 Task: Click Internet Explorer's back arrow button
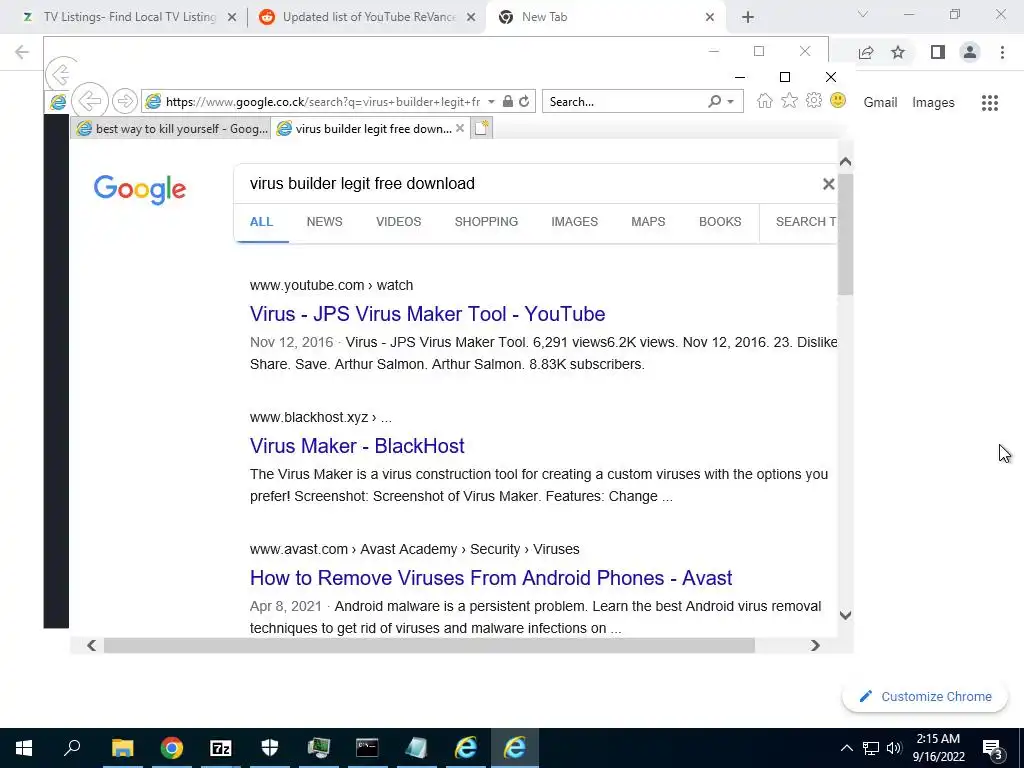(x=89, y=101)
